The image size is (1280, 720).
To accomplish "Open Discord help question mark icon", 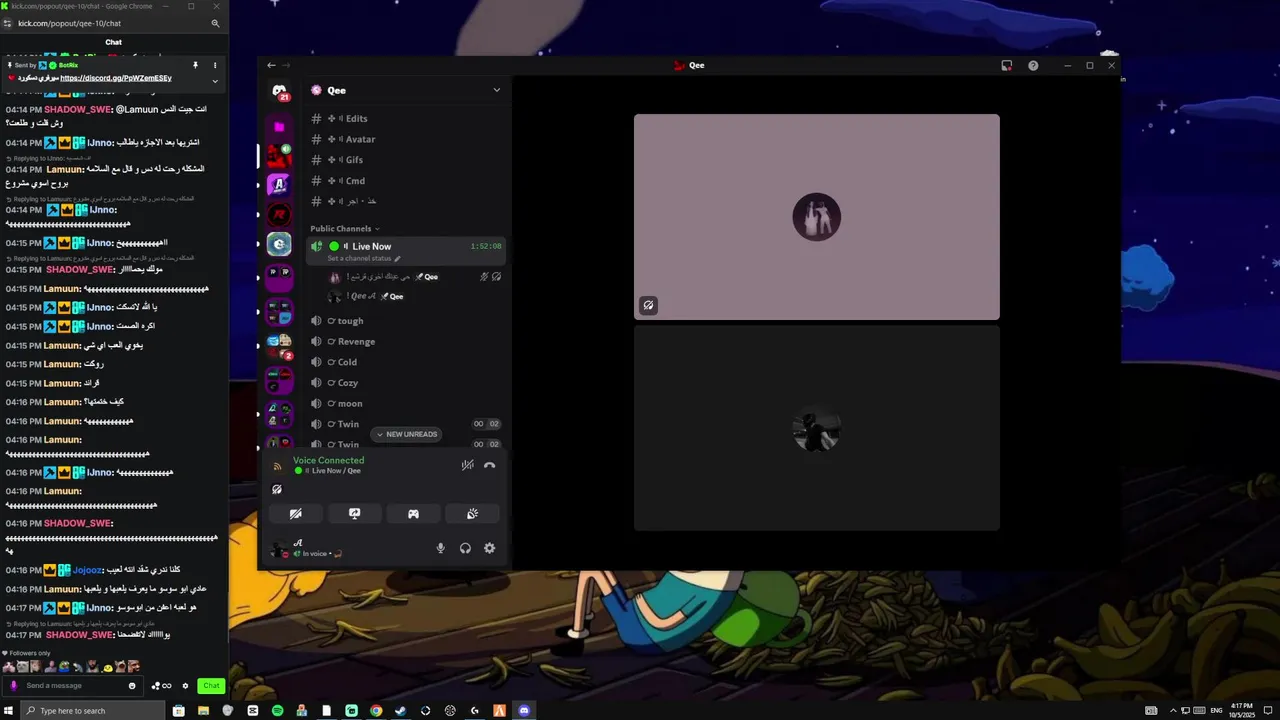I will [x=1033, y=65].
